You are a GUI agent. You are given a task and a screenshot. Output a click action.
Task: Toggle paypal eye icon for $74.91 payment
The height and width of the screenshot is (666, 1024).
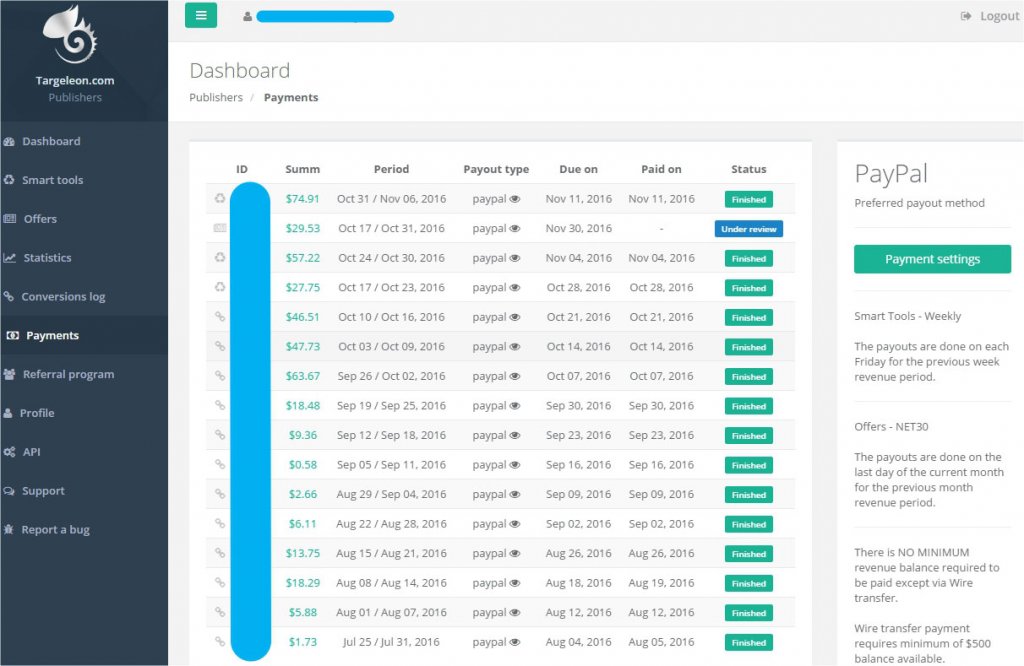(x=515, y=199)
